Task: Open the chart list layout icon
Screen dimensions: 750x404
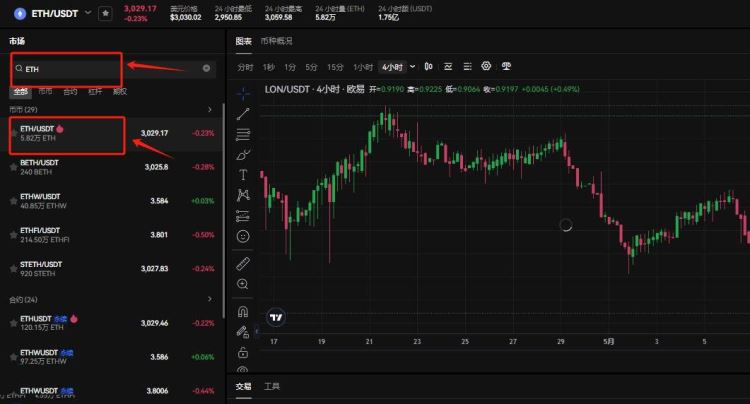Action: (467, 66)
